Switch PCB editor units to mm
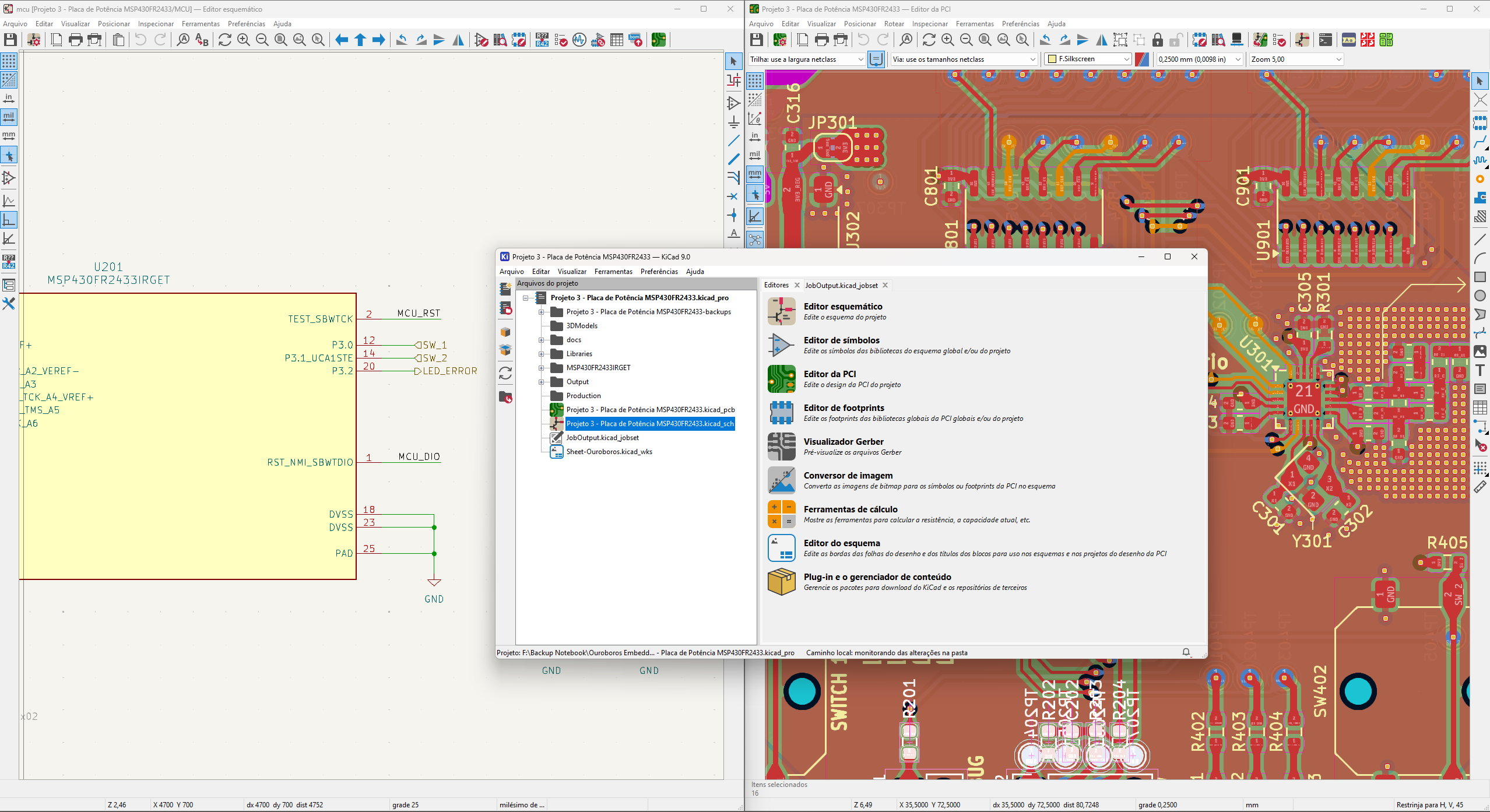Screen dimensions: 1490x812 click(755, 174)
